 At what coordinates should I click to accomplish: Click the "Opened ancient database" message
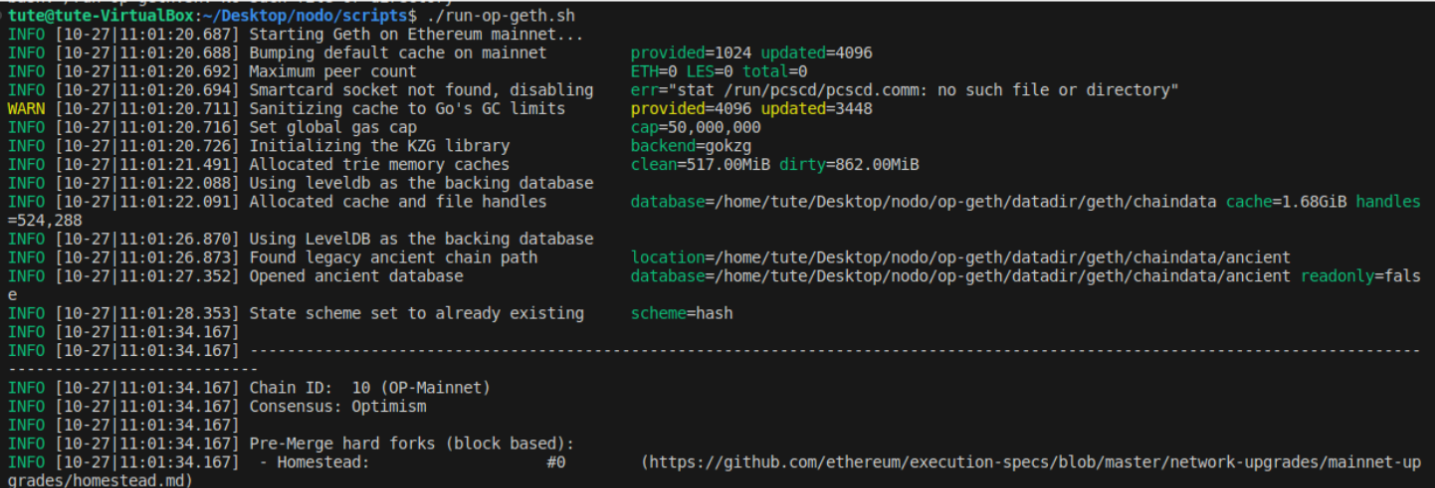(355, 276)
